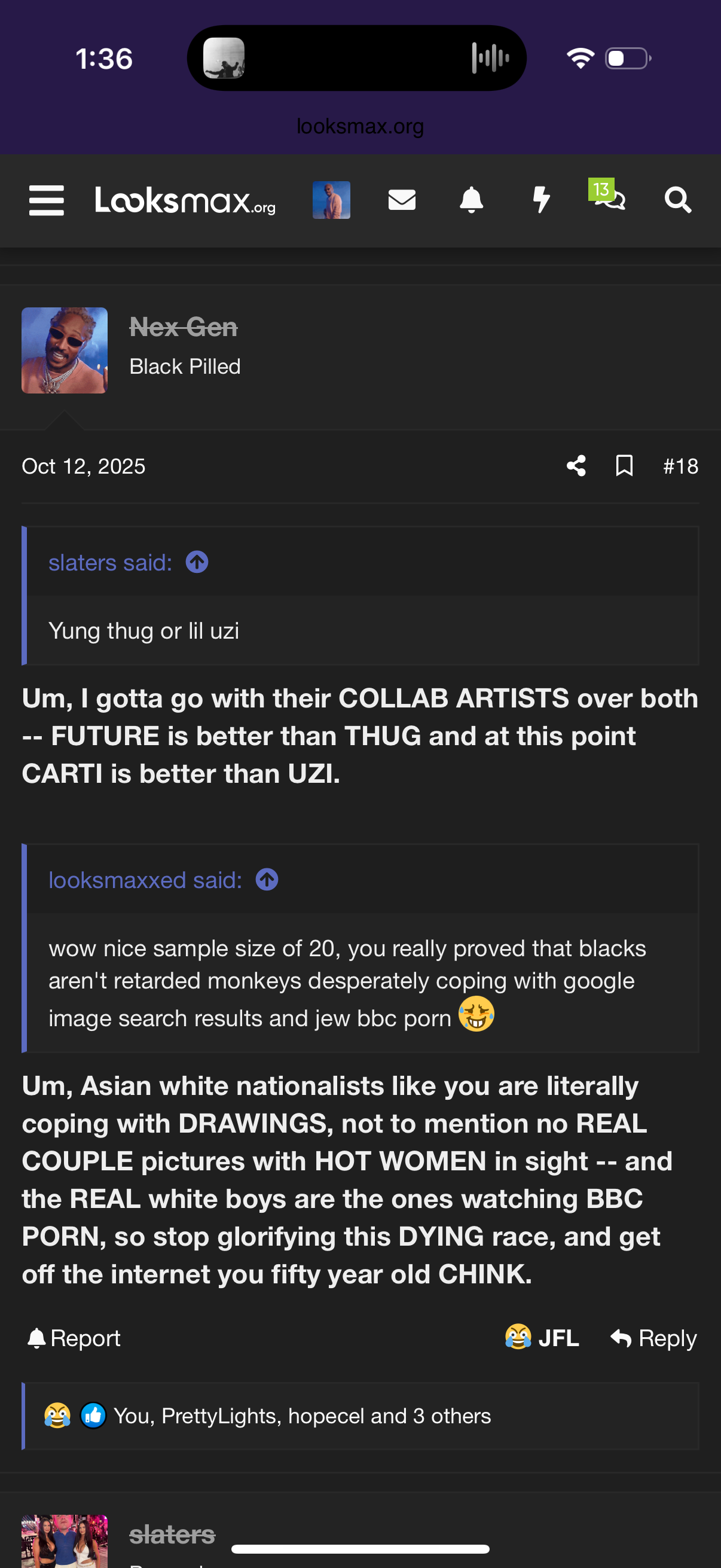Open your account avatar menu in header
This screenshot has height=1568, width=721.
[x=331, y=200]
